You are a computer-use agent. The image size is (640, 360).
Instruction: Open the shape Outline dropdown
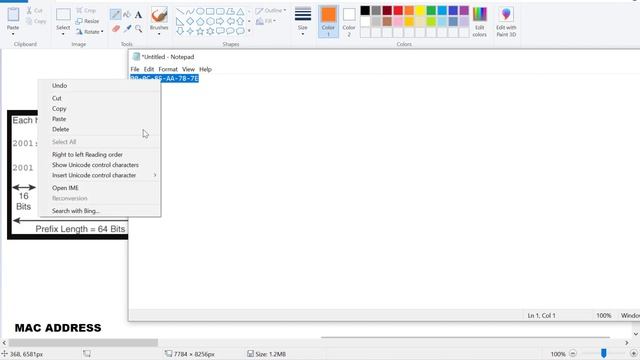point(271,11)
